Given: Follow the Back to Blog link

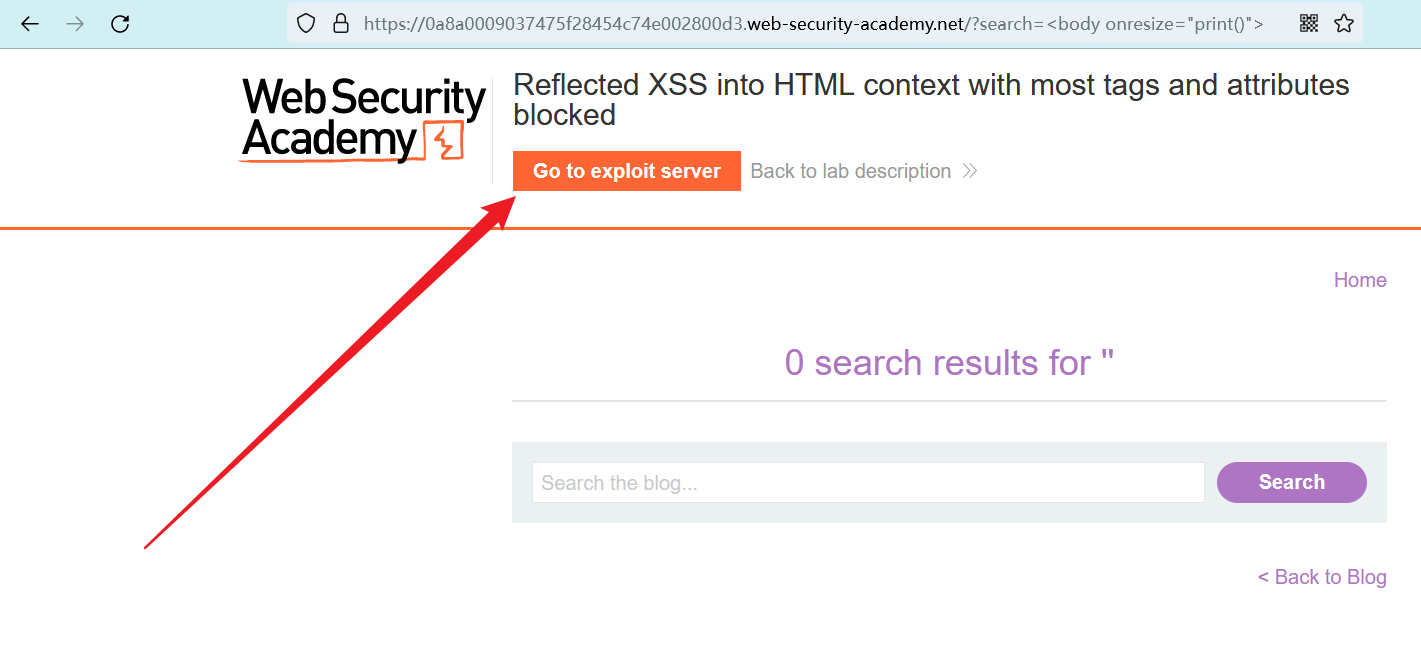Looking at the screenshot, I should [x=1321, y=577].
